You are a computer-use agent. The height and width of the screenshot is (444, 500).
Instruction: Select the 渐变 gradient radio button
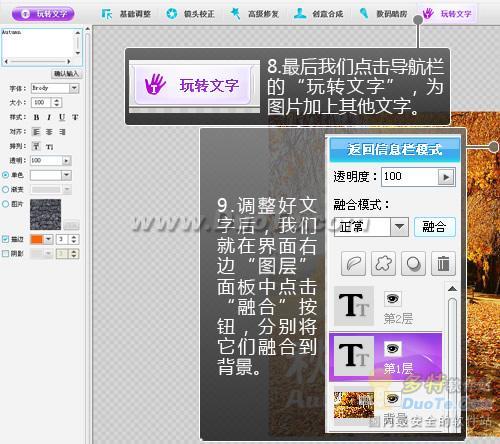tap(5, 189)
